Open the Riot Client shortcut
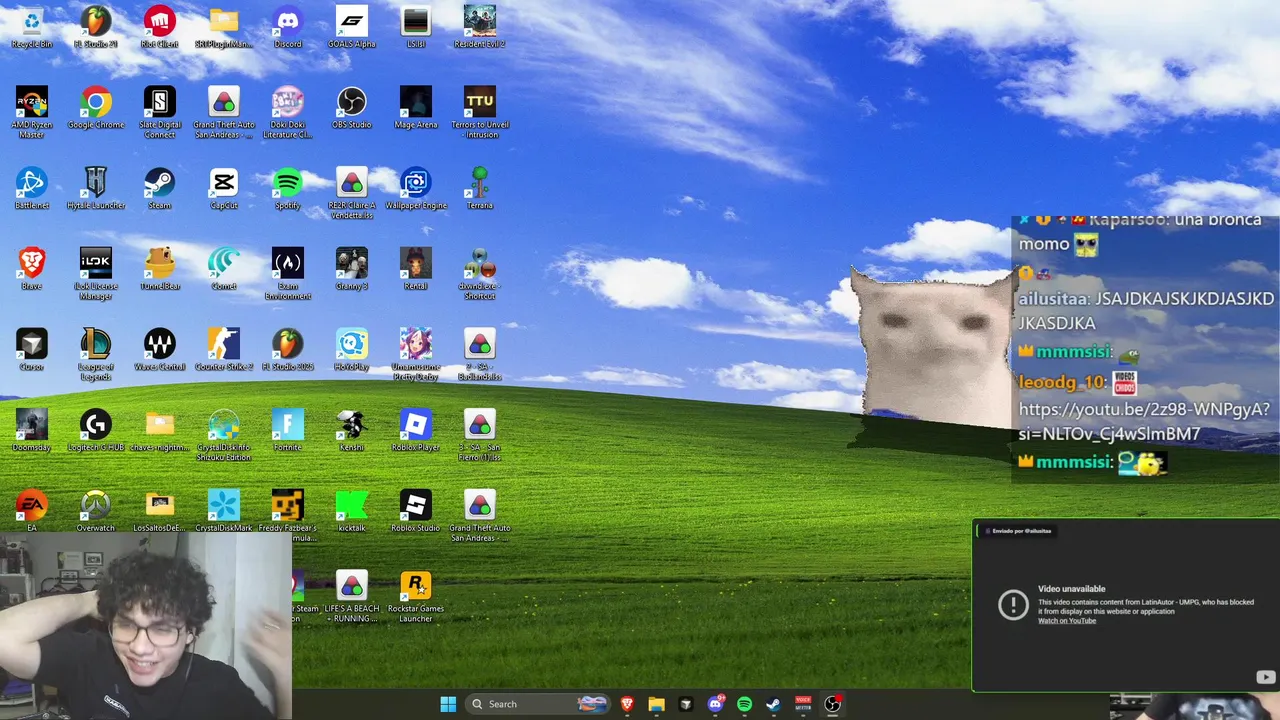 [x=160, y=26]
